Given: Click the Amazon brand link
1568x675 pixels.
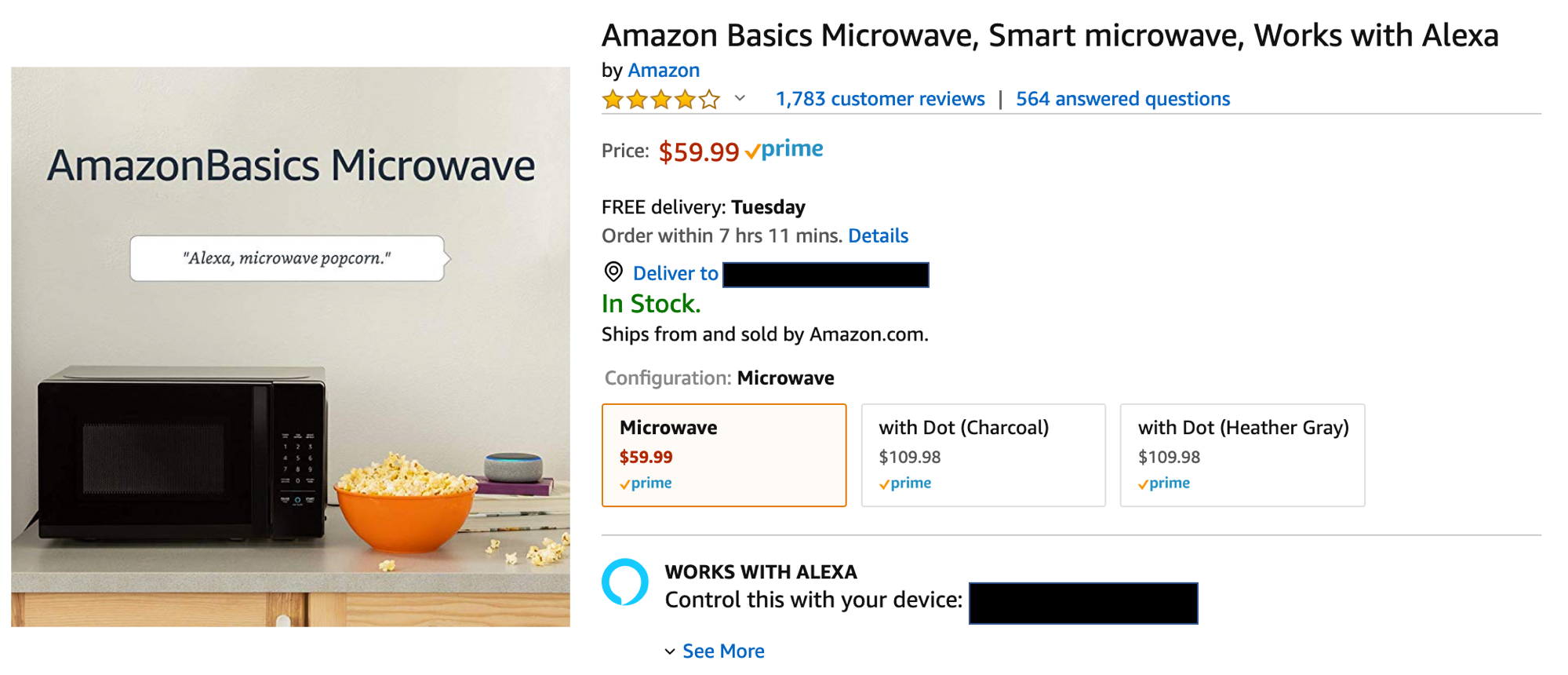Looking at the screenshot, I should [x=664, y=70].
